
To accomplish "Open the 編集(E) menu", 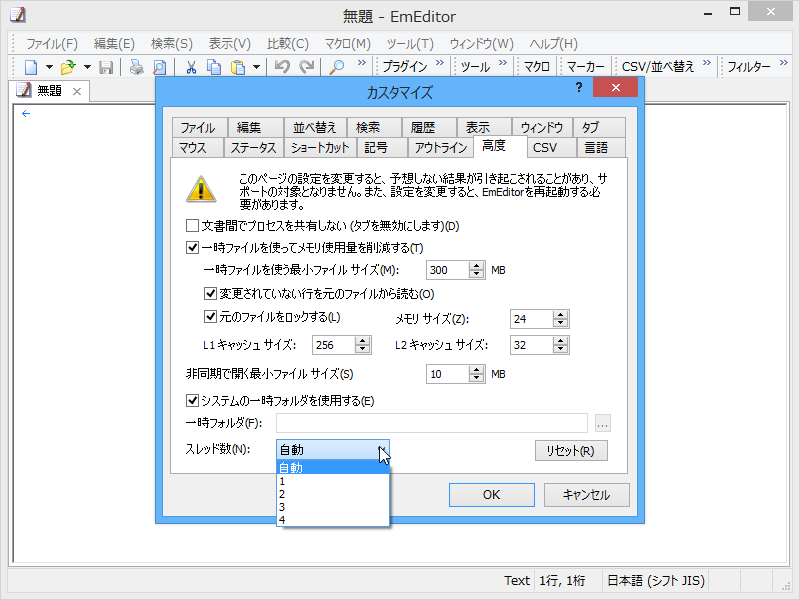I will tap(114, 44).
